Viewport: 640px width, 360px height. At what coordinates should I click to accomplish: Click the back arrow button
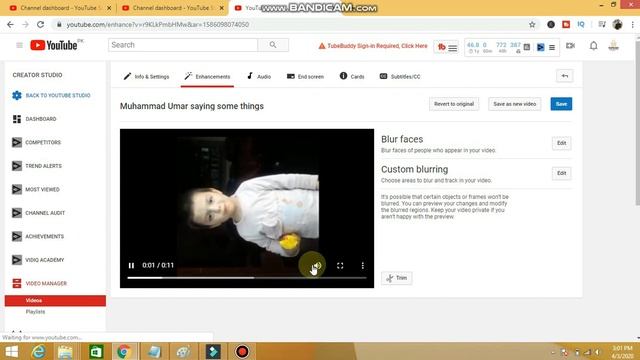click(565, 76)
